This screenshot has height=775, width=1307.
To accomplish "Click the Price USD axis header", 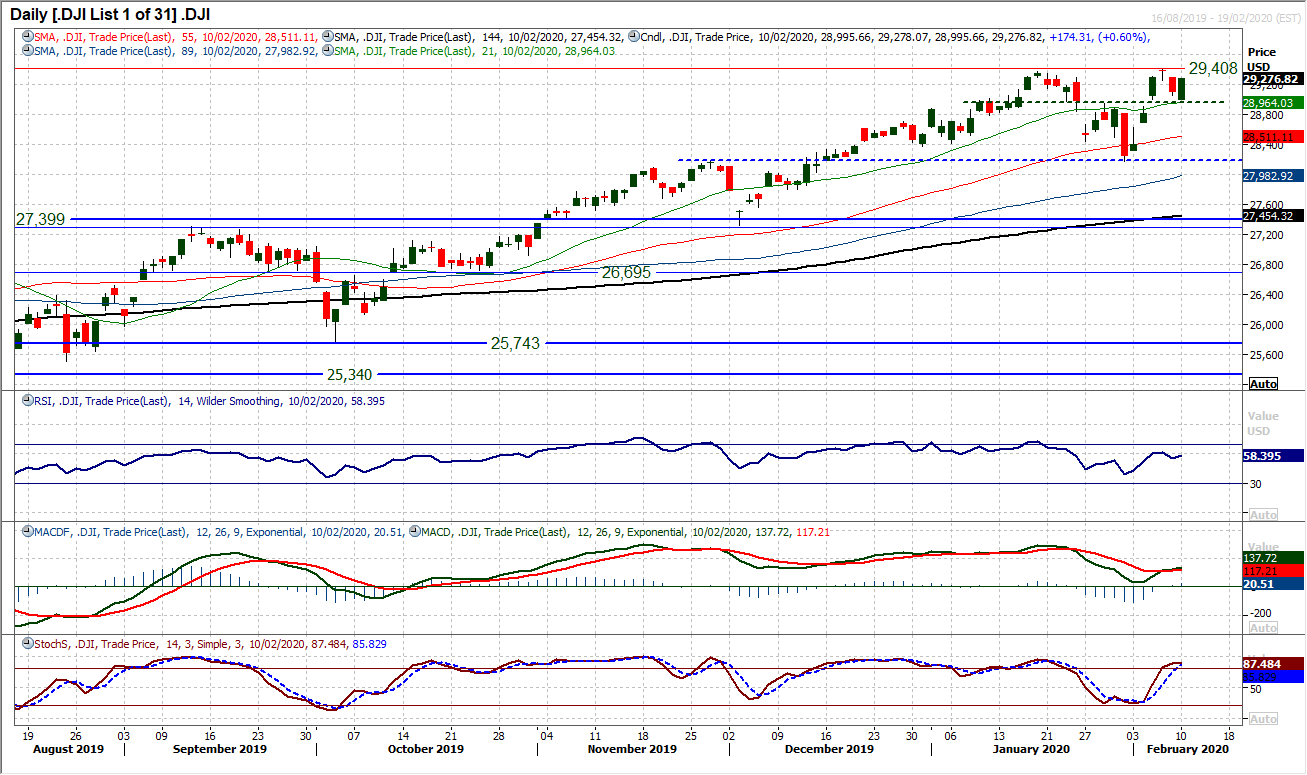I will (x=1262, y=59).
